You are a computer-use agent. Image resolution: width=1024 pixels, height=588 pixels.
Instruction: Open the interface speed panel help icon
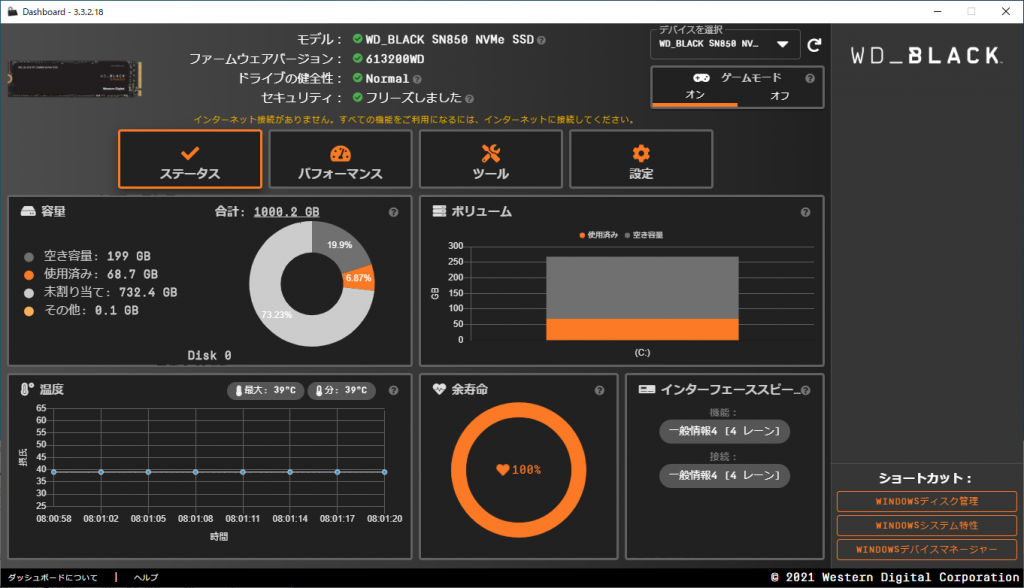tap(806, 390)
